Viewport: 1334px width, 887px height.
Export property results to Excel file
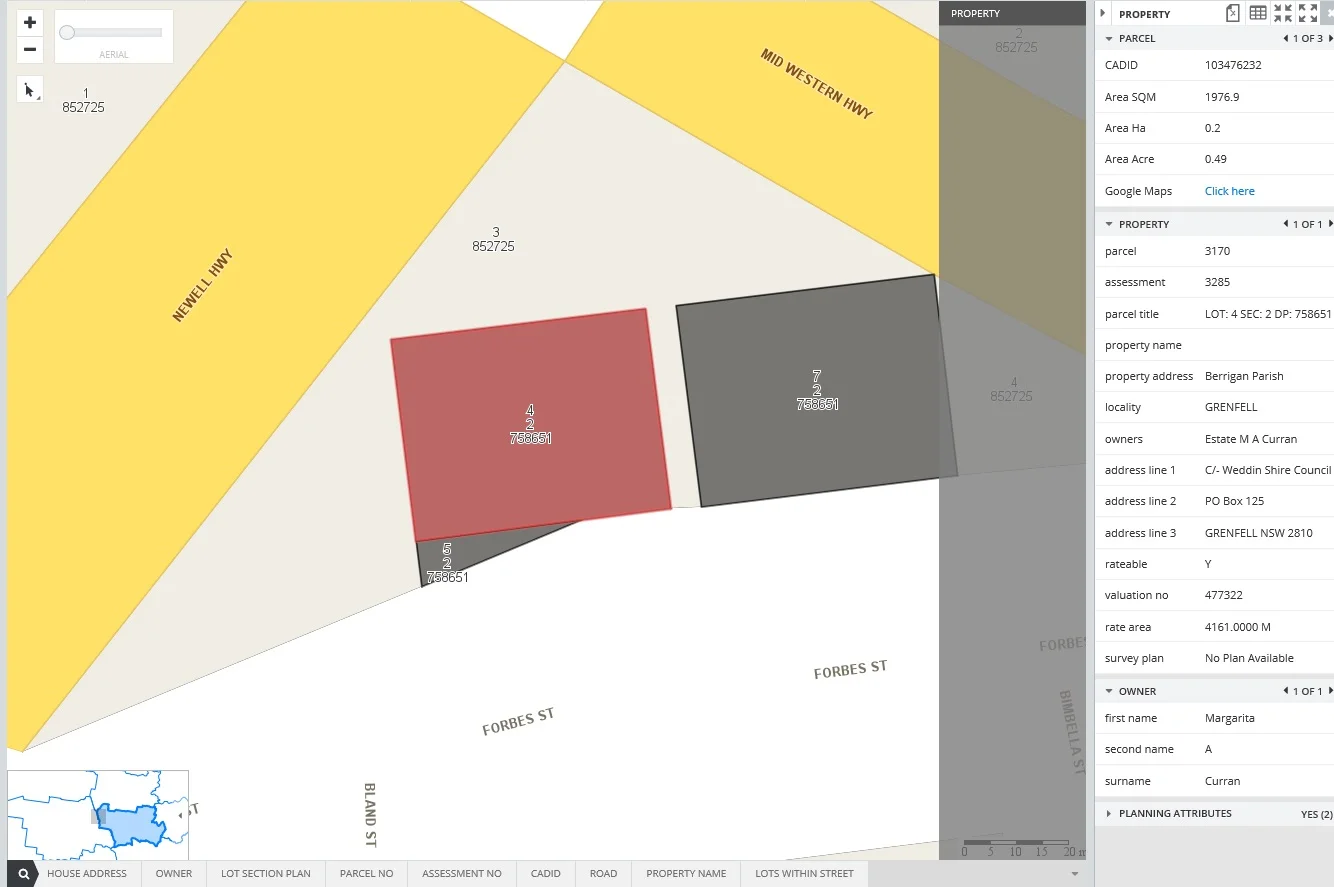[x=1233, y=13]
